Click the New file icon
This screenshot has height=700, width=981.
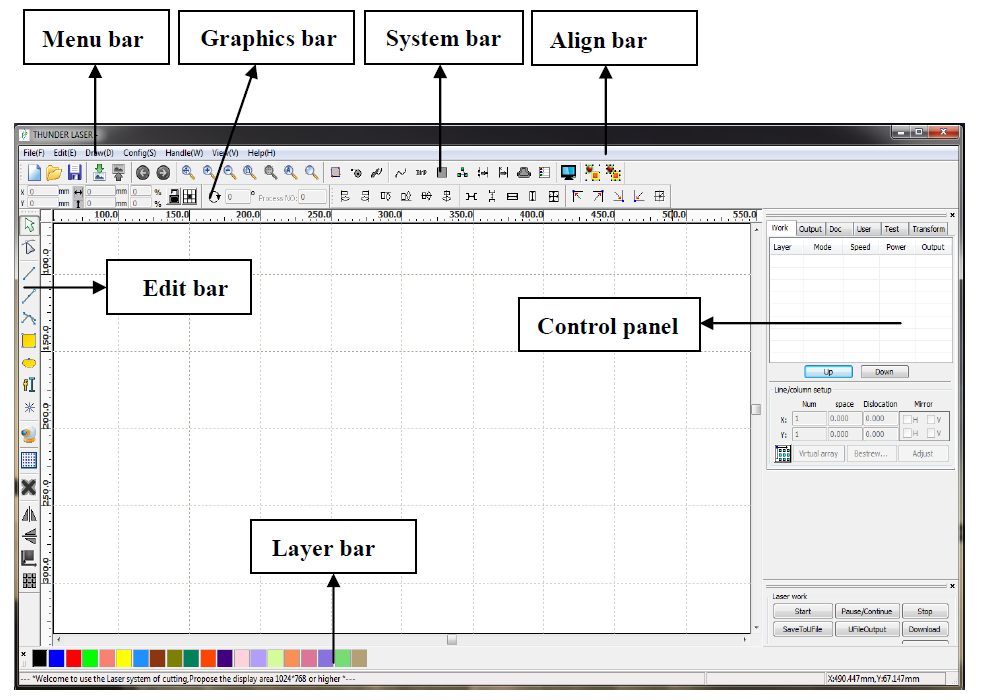tap(34, 173)
